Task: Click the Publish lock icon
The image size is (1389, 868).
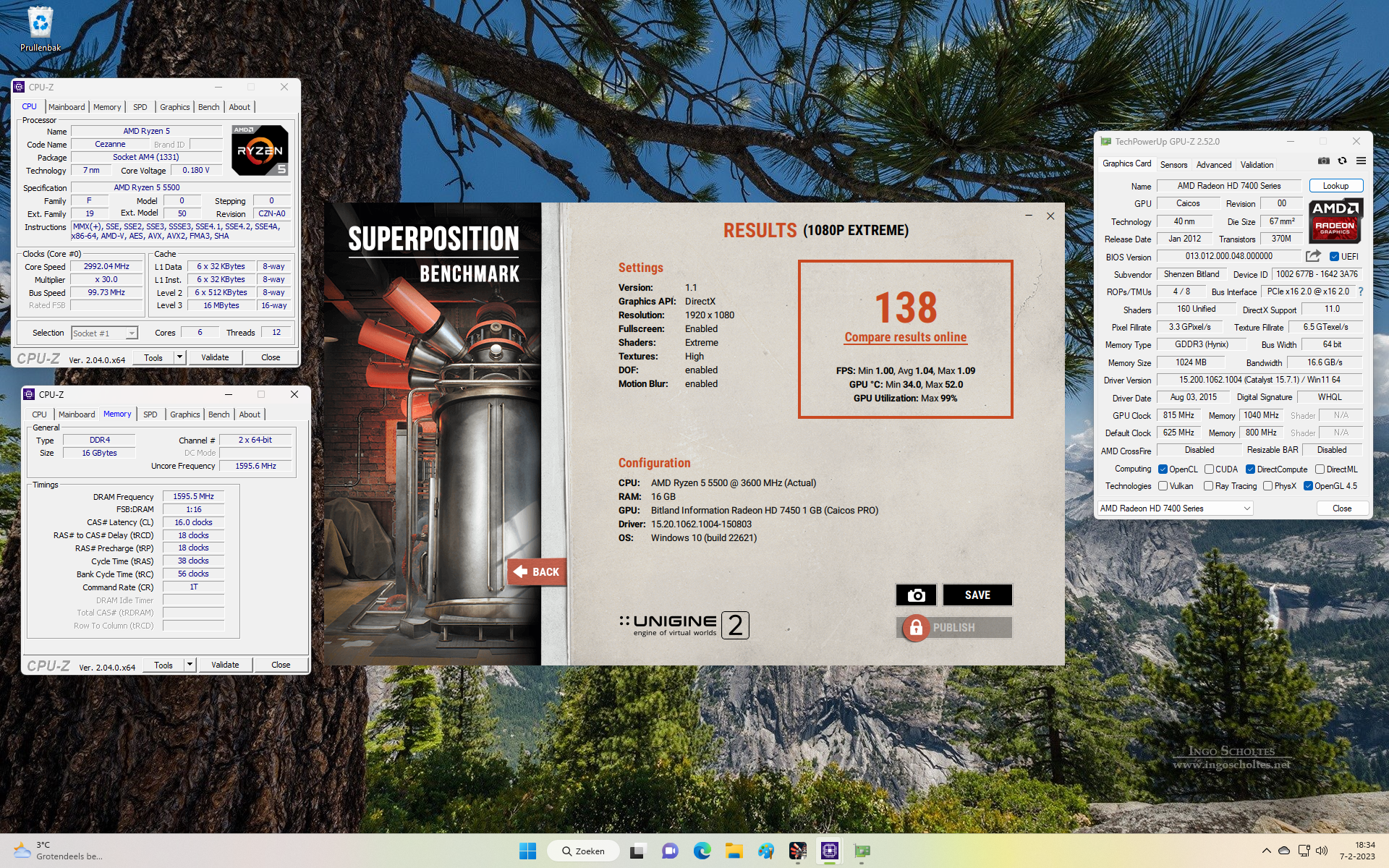Action: pyautogui.click(x=915, y=628)
